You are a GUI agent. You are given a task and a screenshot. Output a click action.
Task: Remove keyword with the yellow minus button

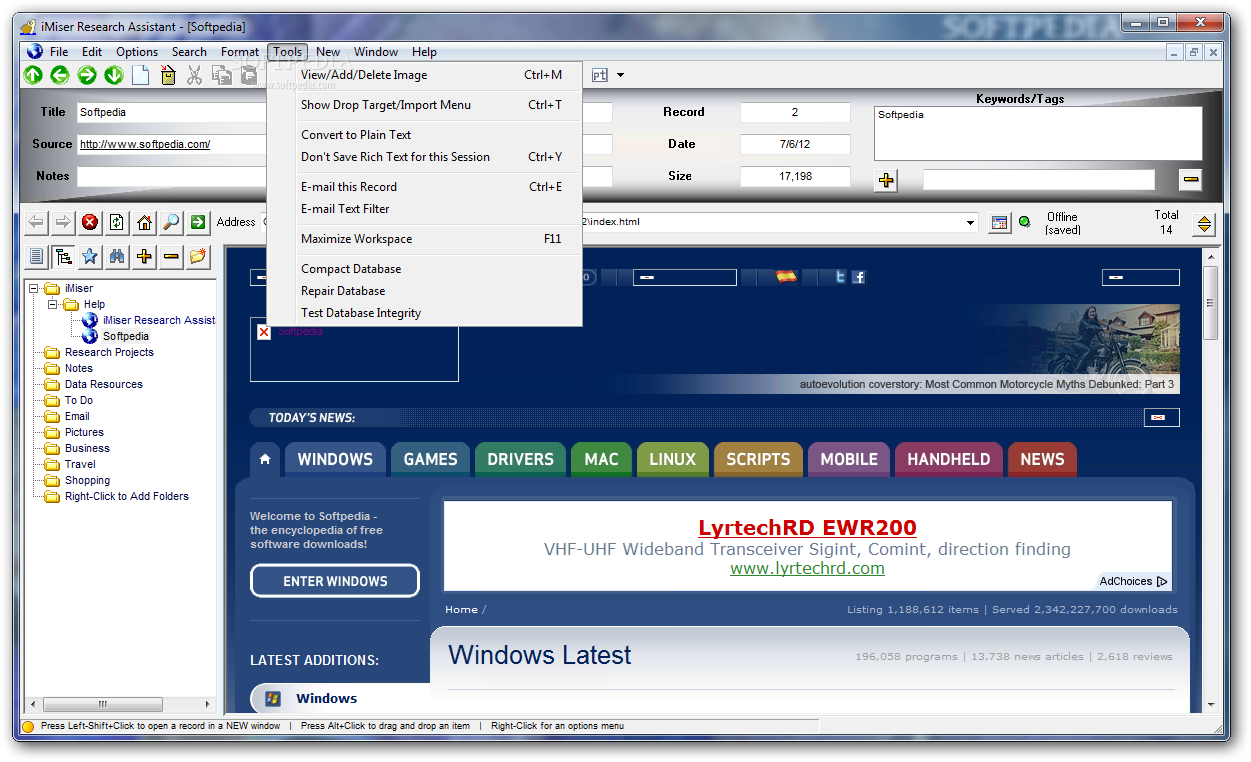click(x=1190, y=180)
